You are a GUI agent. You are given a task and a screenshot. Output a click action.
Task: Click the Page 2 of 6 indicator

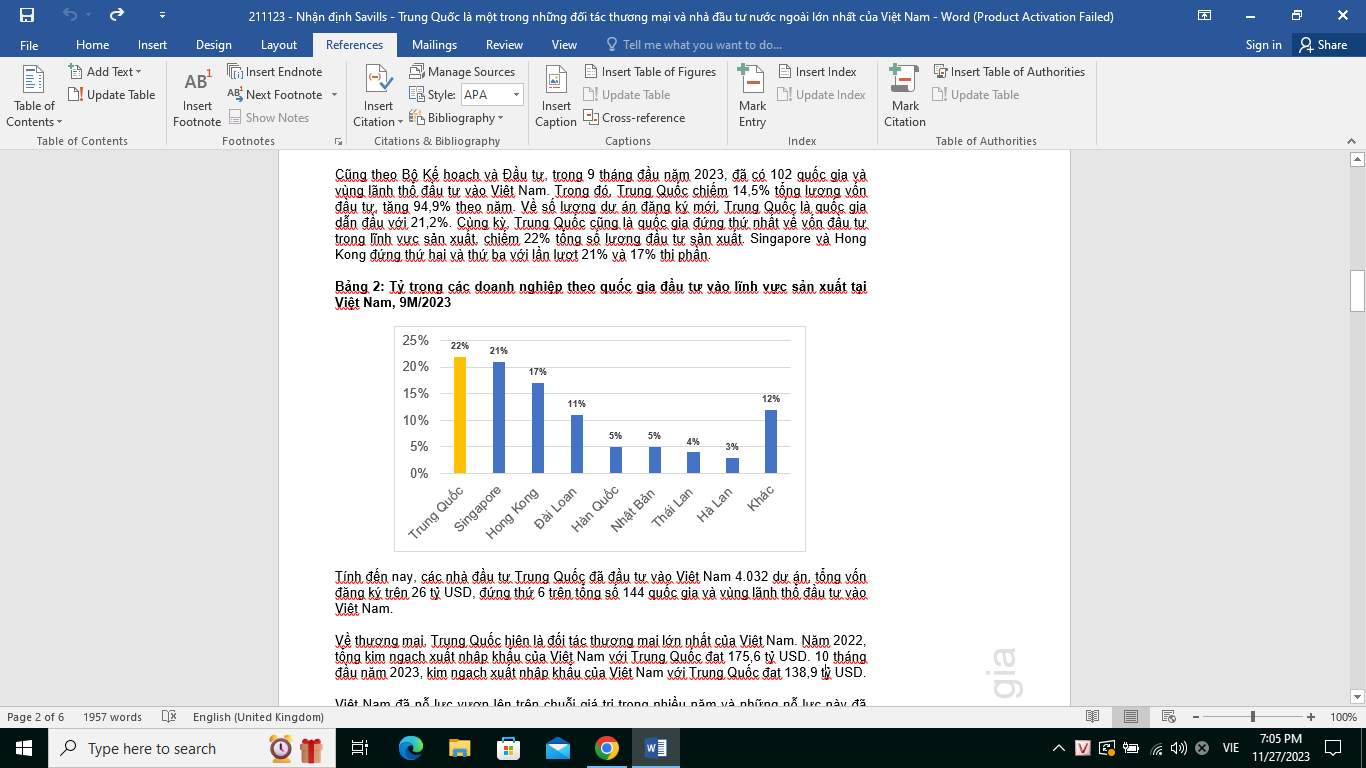[36, 717]
